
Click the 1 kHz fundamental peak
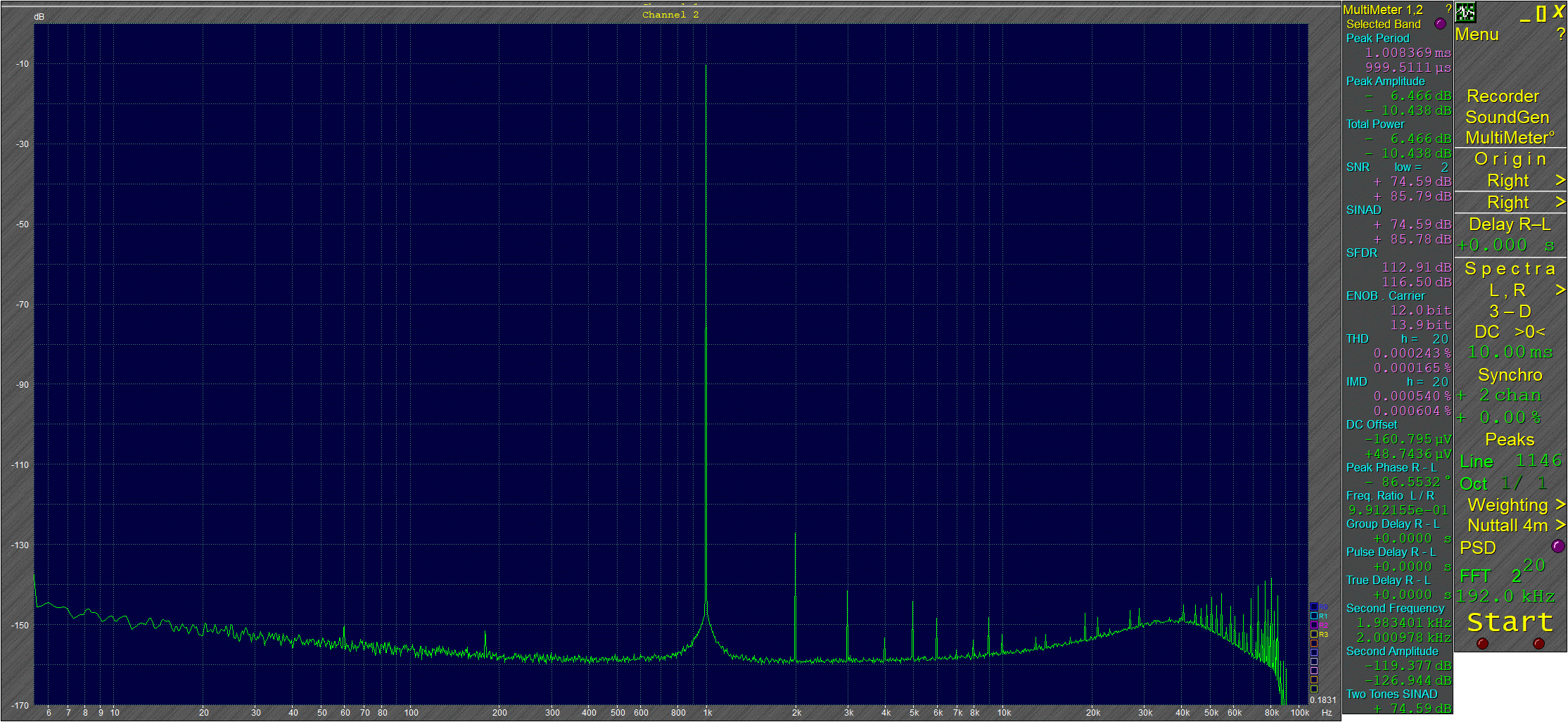pyautogui.click(x=706, y=338)
